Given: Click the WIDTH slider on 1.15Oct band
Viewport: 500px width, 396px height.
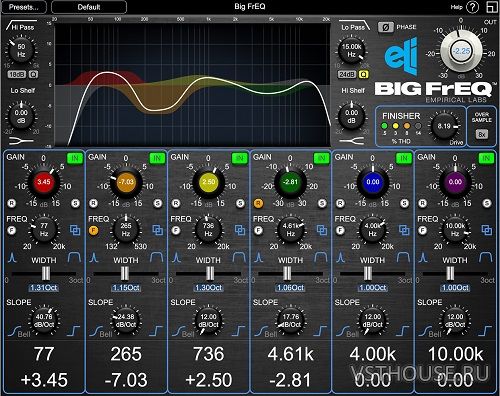Looking at the screenshot, I should [125, 274].
